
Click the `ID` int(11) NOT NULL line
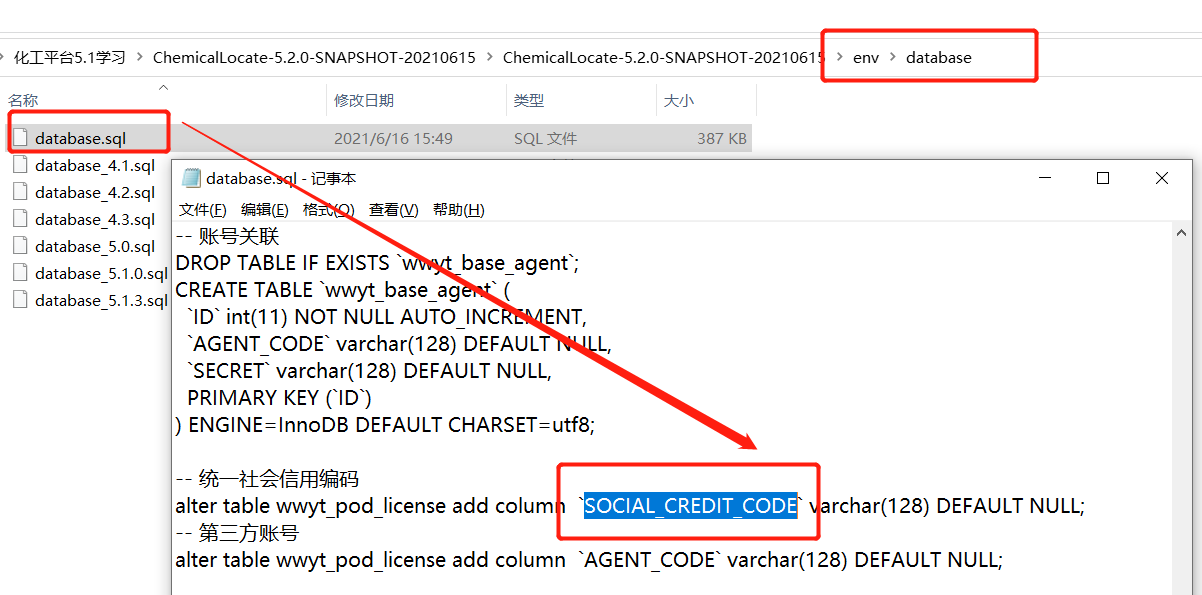(386, 316)
